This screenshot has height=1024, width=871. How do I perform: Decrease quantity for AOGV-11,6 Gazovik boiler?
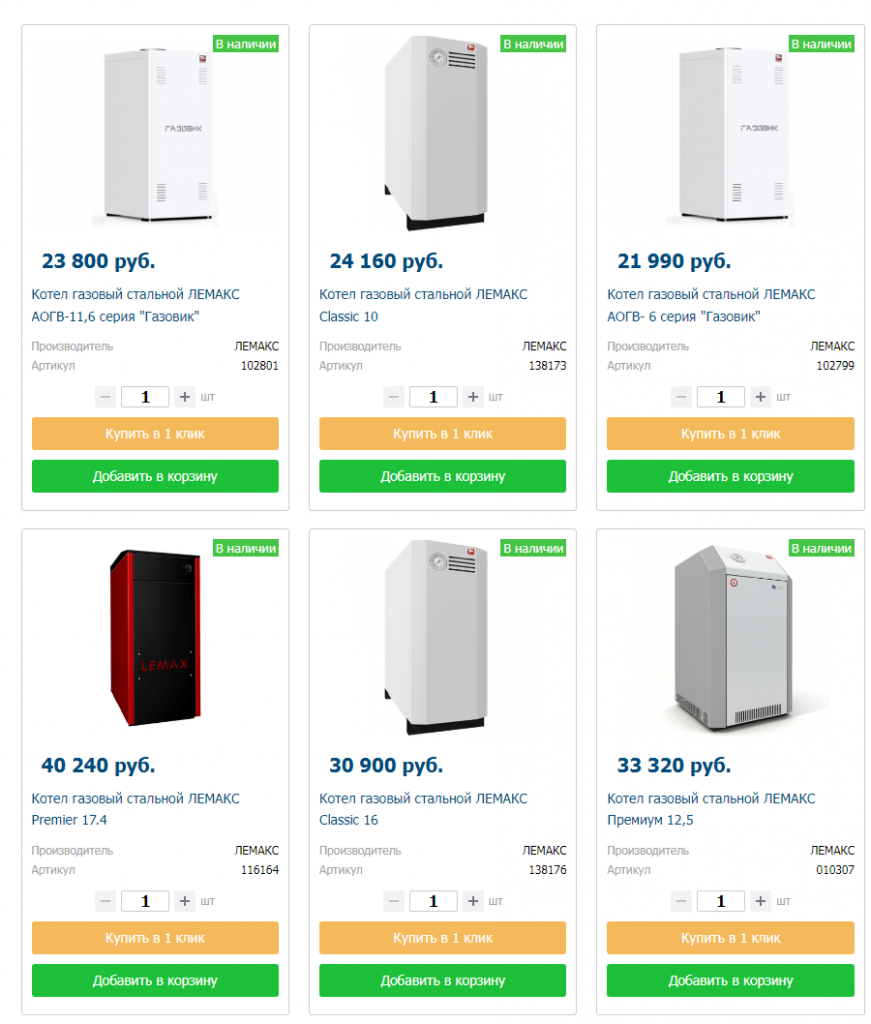click(106, 396)
